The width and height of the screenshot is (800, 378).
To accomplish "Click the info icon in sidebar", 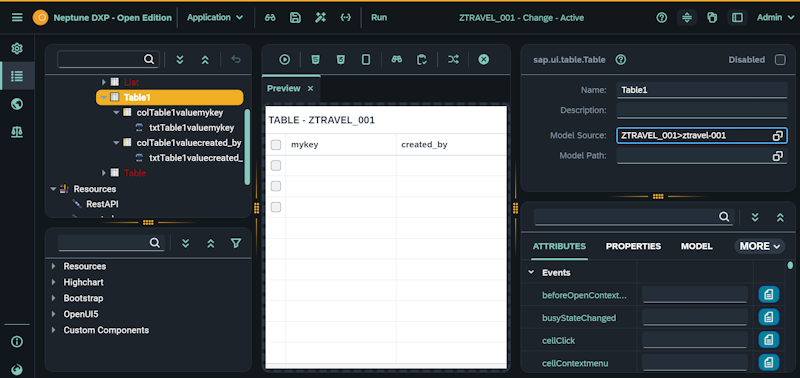I will point(17,342).
